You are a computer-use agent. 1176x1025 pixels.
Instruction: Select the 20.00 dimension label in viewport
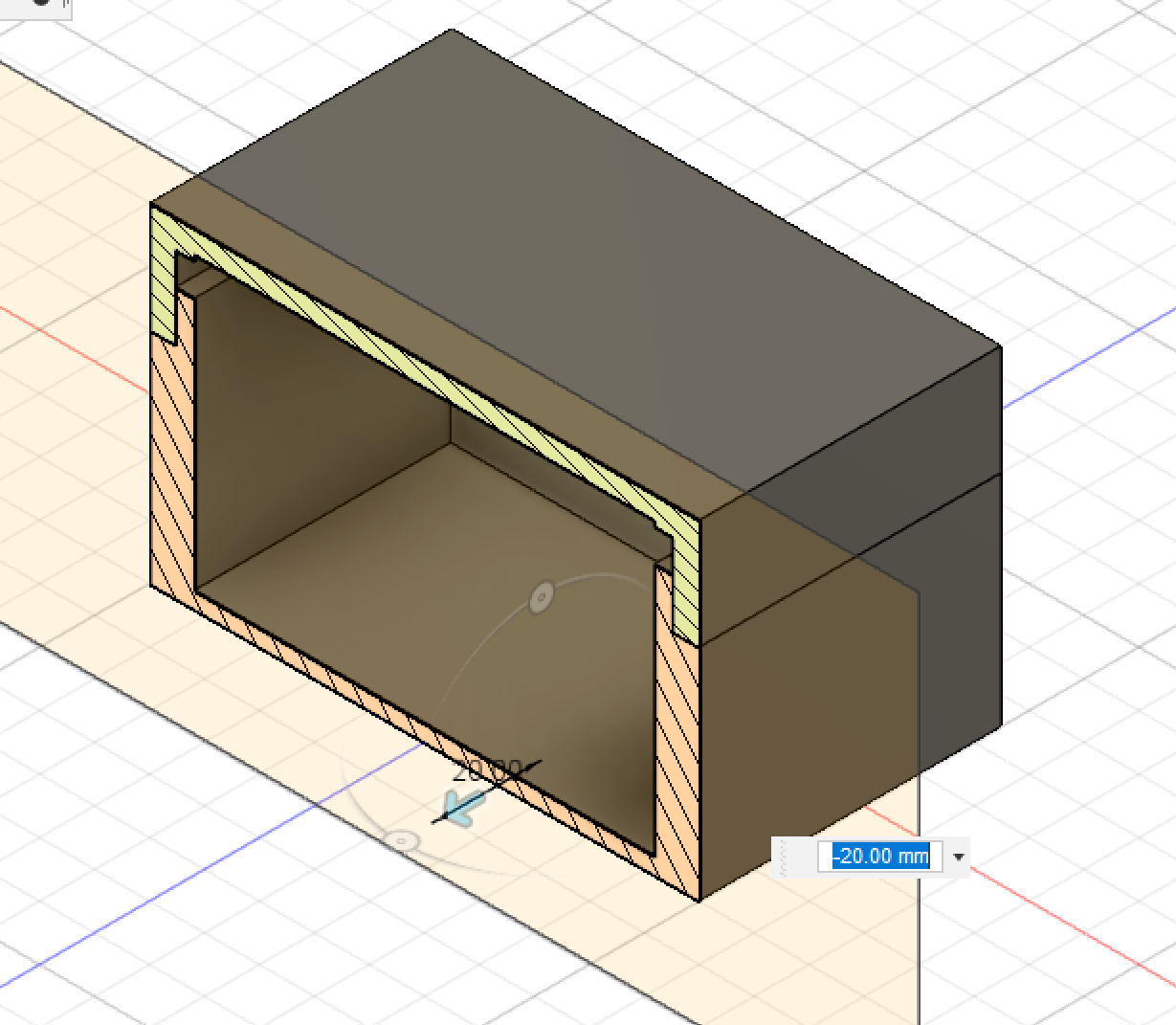(488, 770)
